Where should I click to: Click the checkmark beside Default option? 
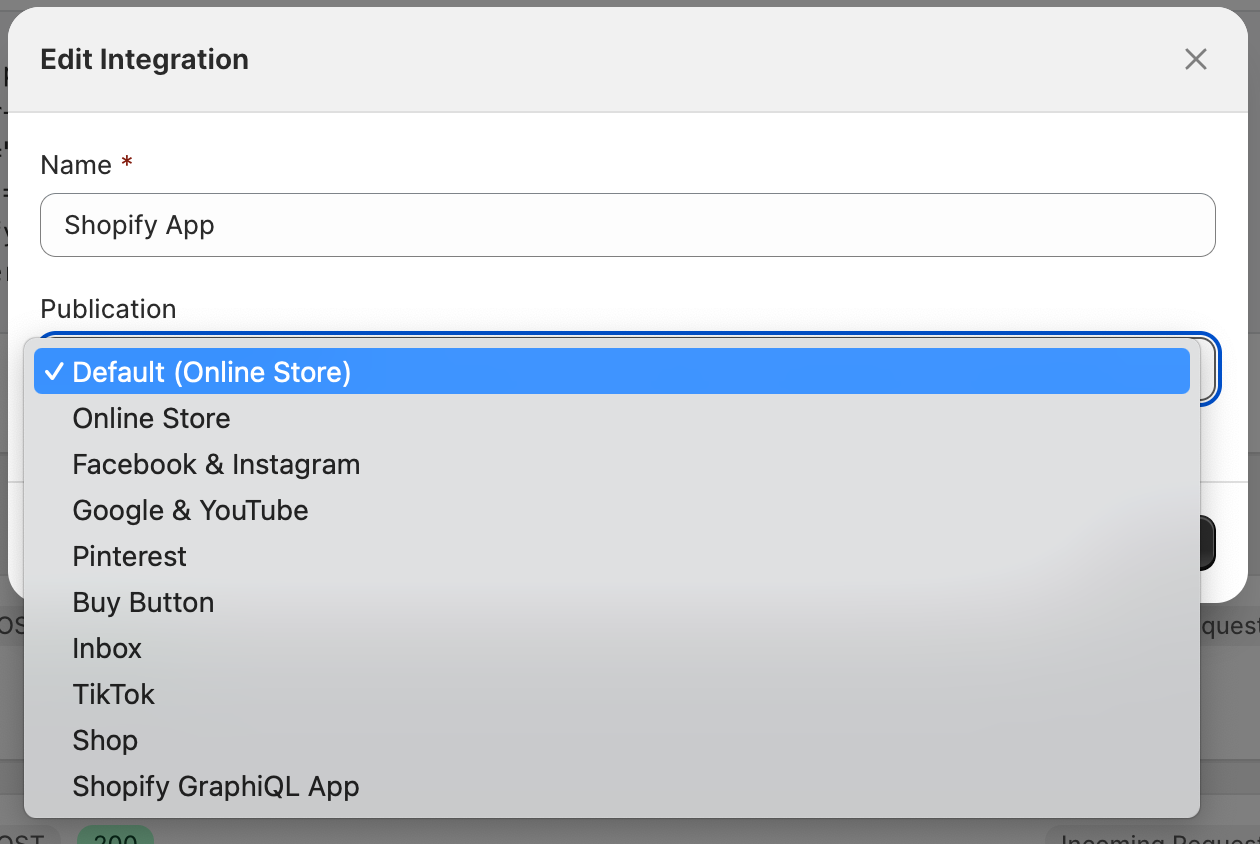point(54,372)
